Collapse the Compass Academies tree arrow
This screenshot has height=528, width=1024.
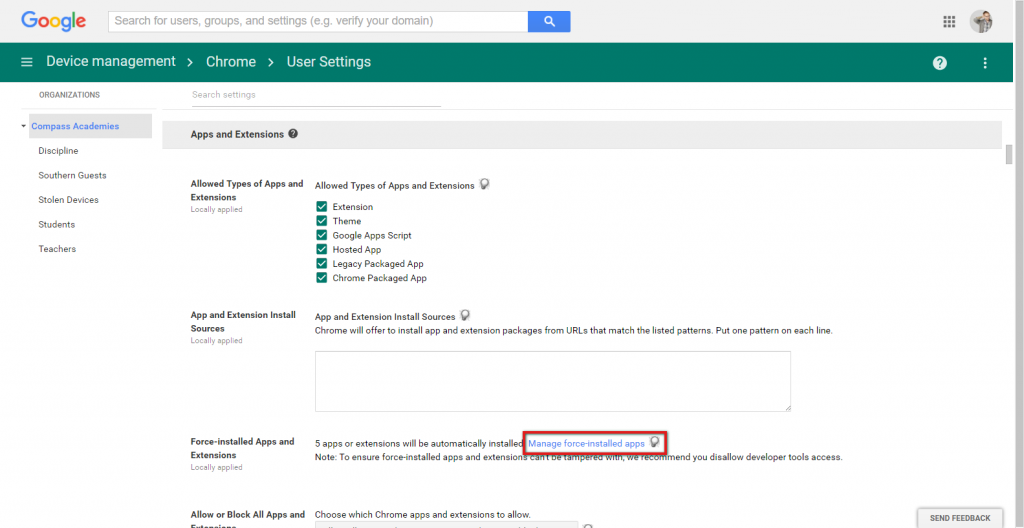pos(24,126)
